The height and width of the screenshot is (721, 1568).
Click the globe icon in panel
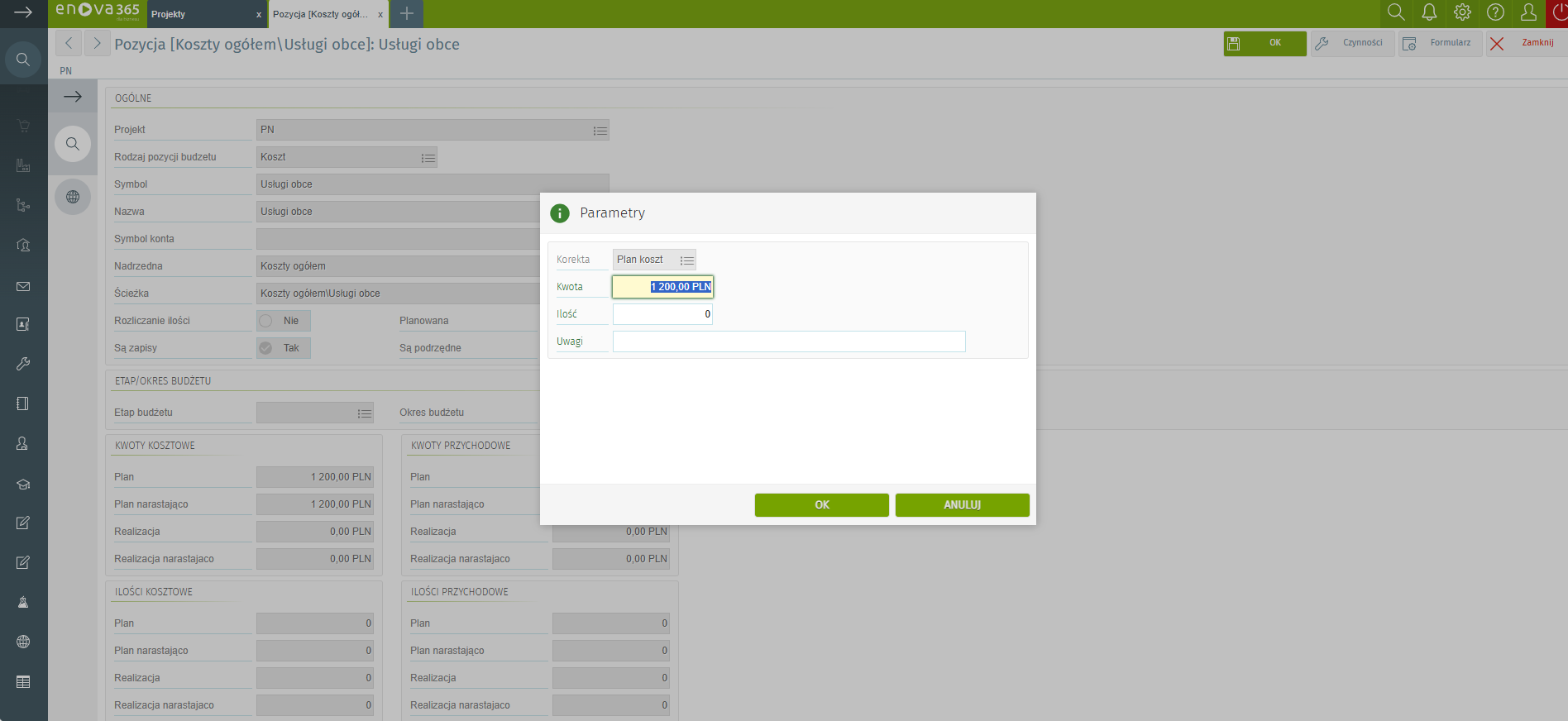73,197
